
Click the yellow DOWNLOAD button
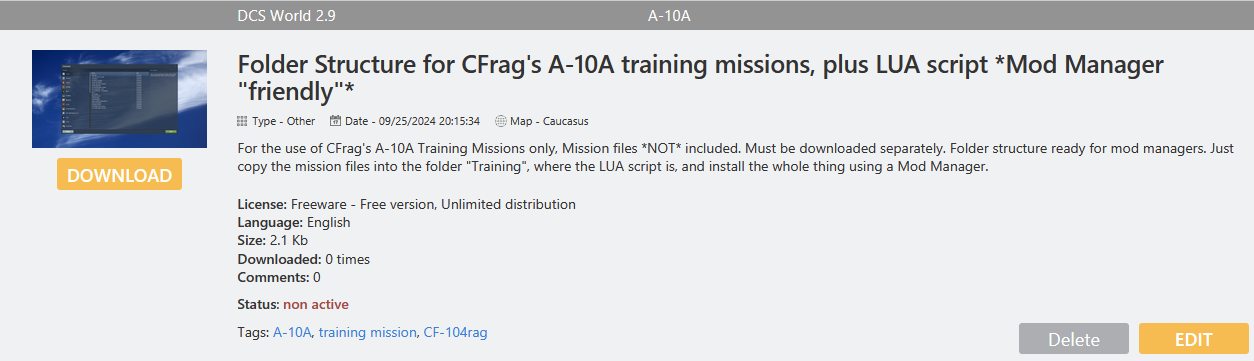tap(119, 174)
